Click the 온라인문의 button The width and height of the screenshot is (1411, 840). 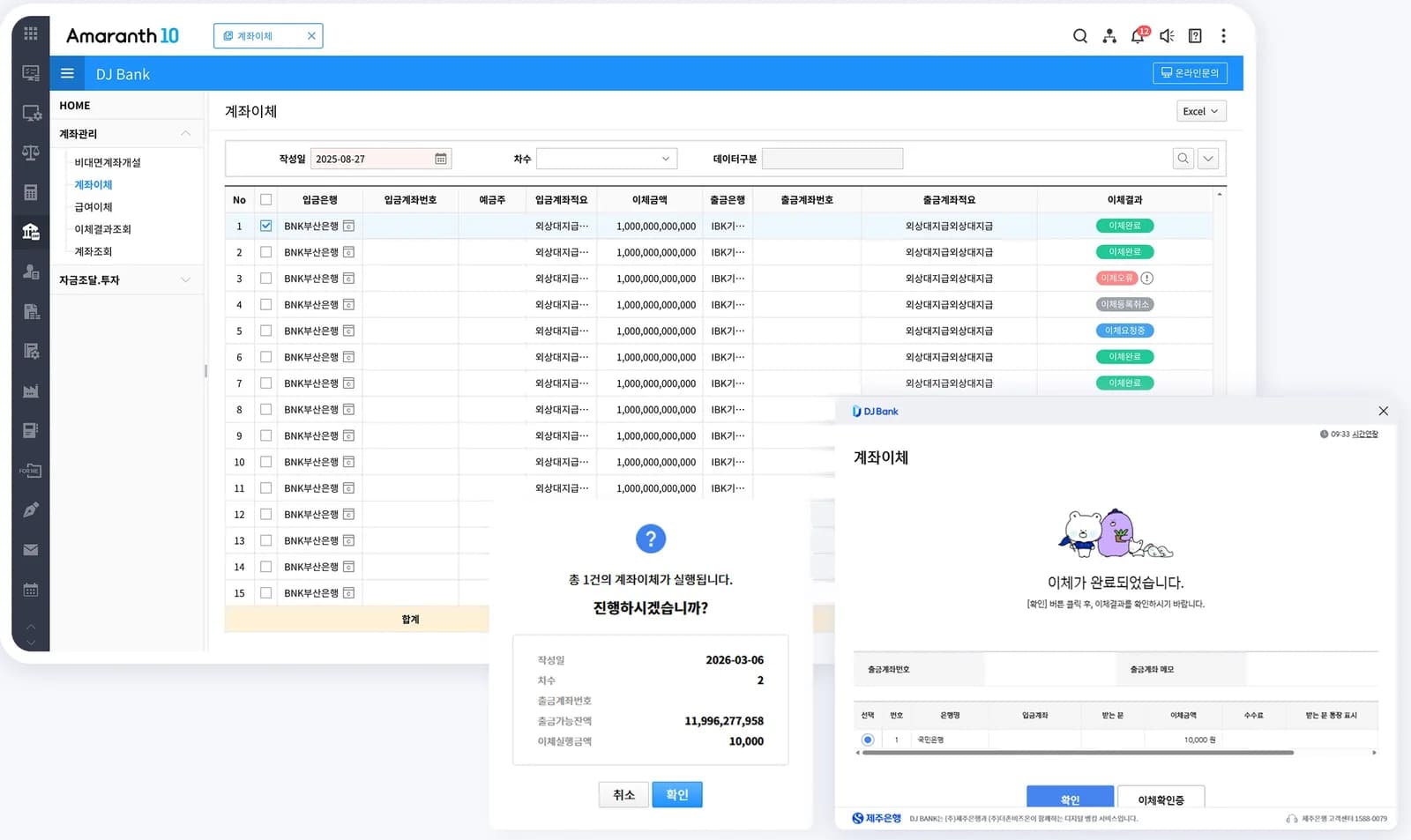pyautogui.click(x=1190, y=73)
